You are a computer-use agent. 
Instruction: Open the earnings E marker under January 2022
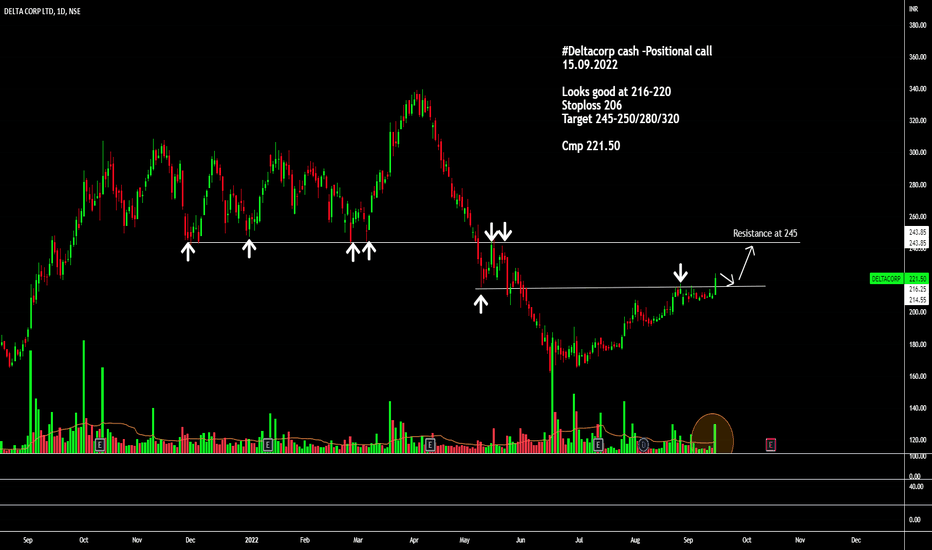point(267,444)
